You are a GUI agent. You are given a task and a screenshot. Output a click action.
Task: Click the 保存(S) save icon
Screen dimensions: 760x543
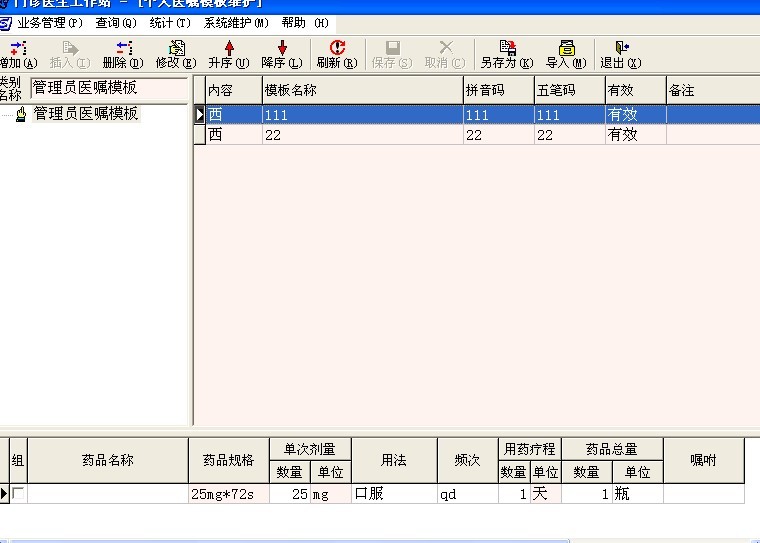coord(393,48)
